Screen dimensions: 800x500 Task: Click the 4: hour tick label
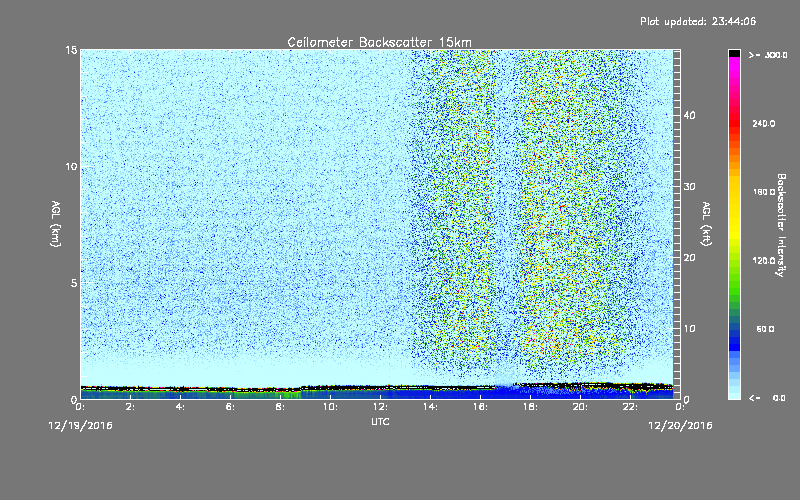[180, 407]
